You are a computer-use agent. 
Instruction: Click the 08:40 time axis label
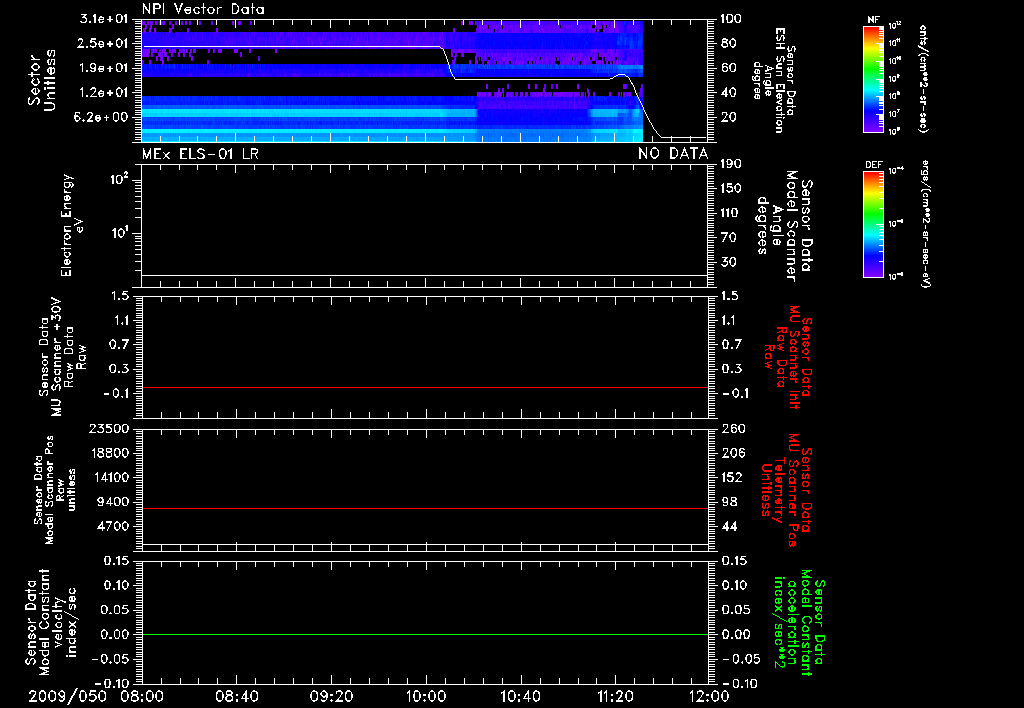coord(236,696)
